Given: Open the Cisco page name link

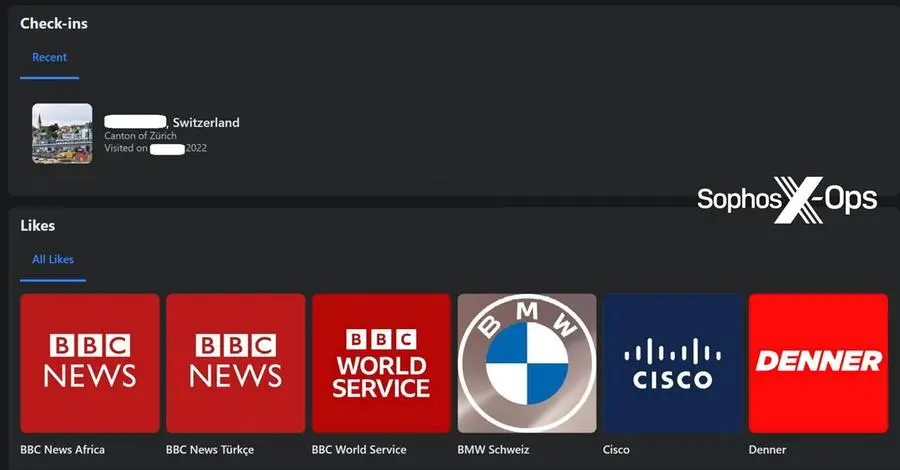Looking at the screenshot, I should click(616, 449).
